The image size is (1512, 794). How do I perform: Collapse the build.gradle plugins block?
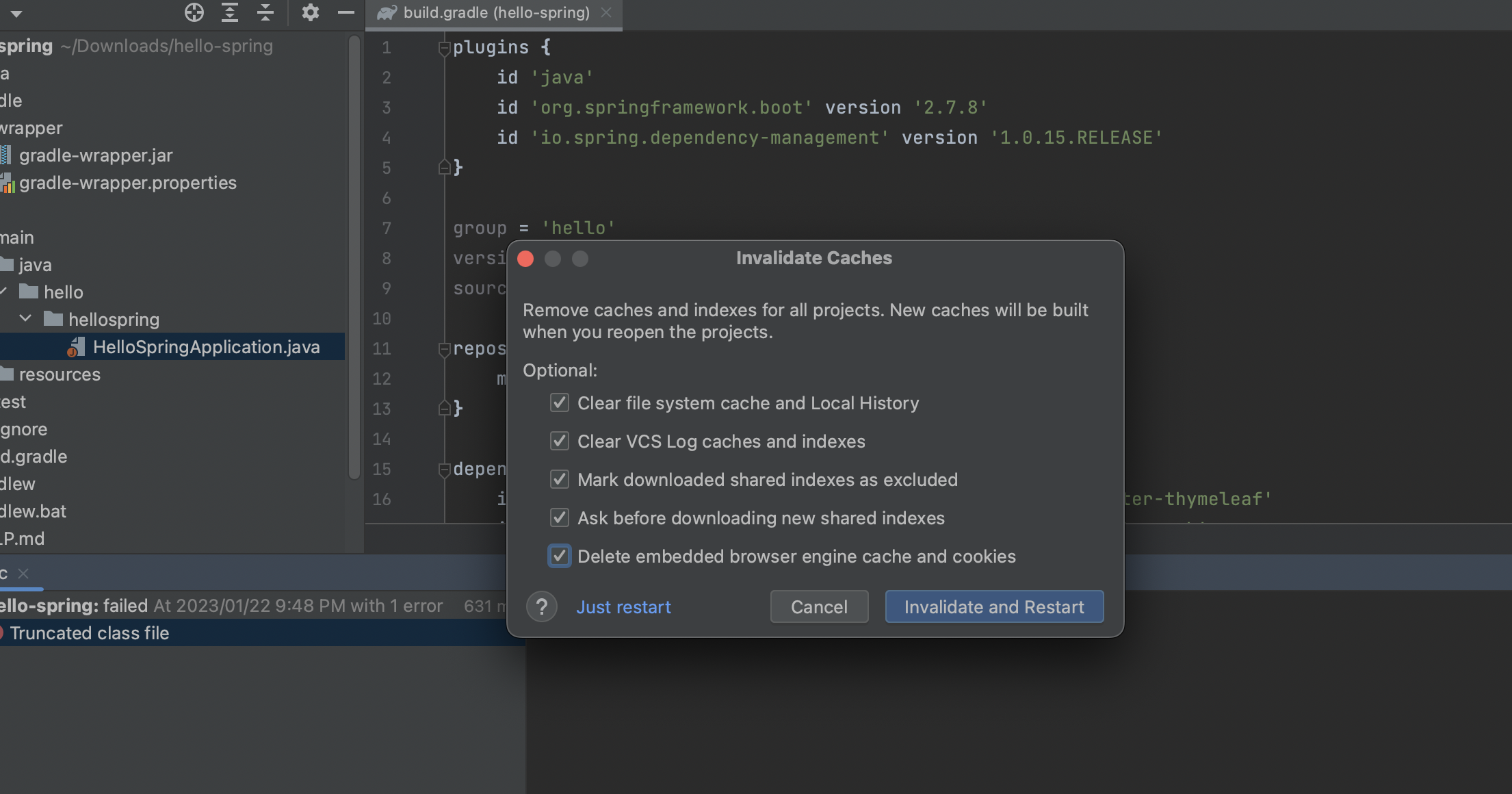(443, 47)
